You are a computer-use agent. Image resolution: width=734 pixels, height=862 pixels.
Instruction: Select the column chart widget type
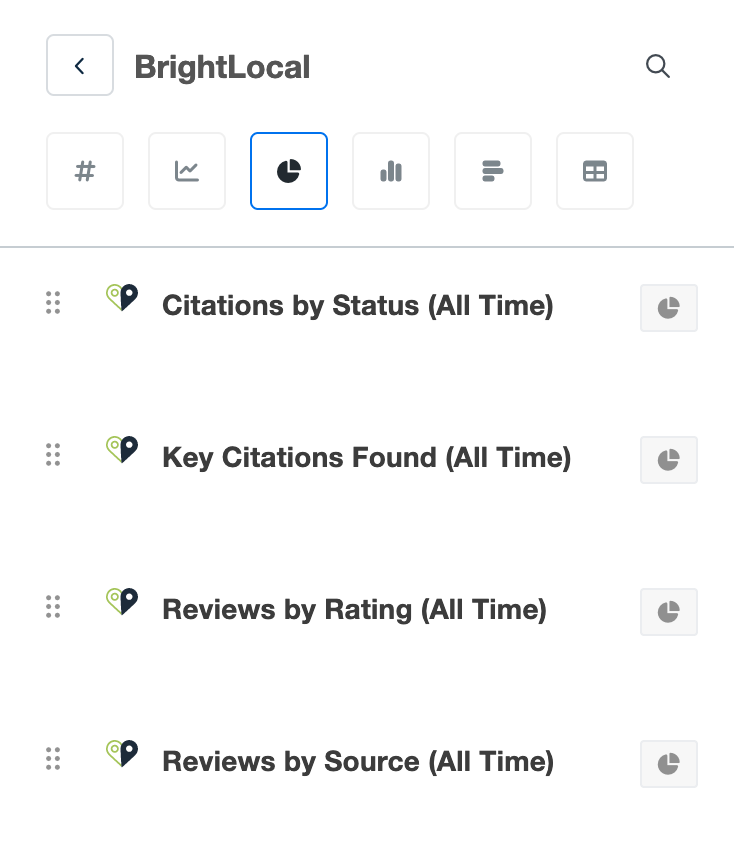tap(391, 171)
